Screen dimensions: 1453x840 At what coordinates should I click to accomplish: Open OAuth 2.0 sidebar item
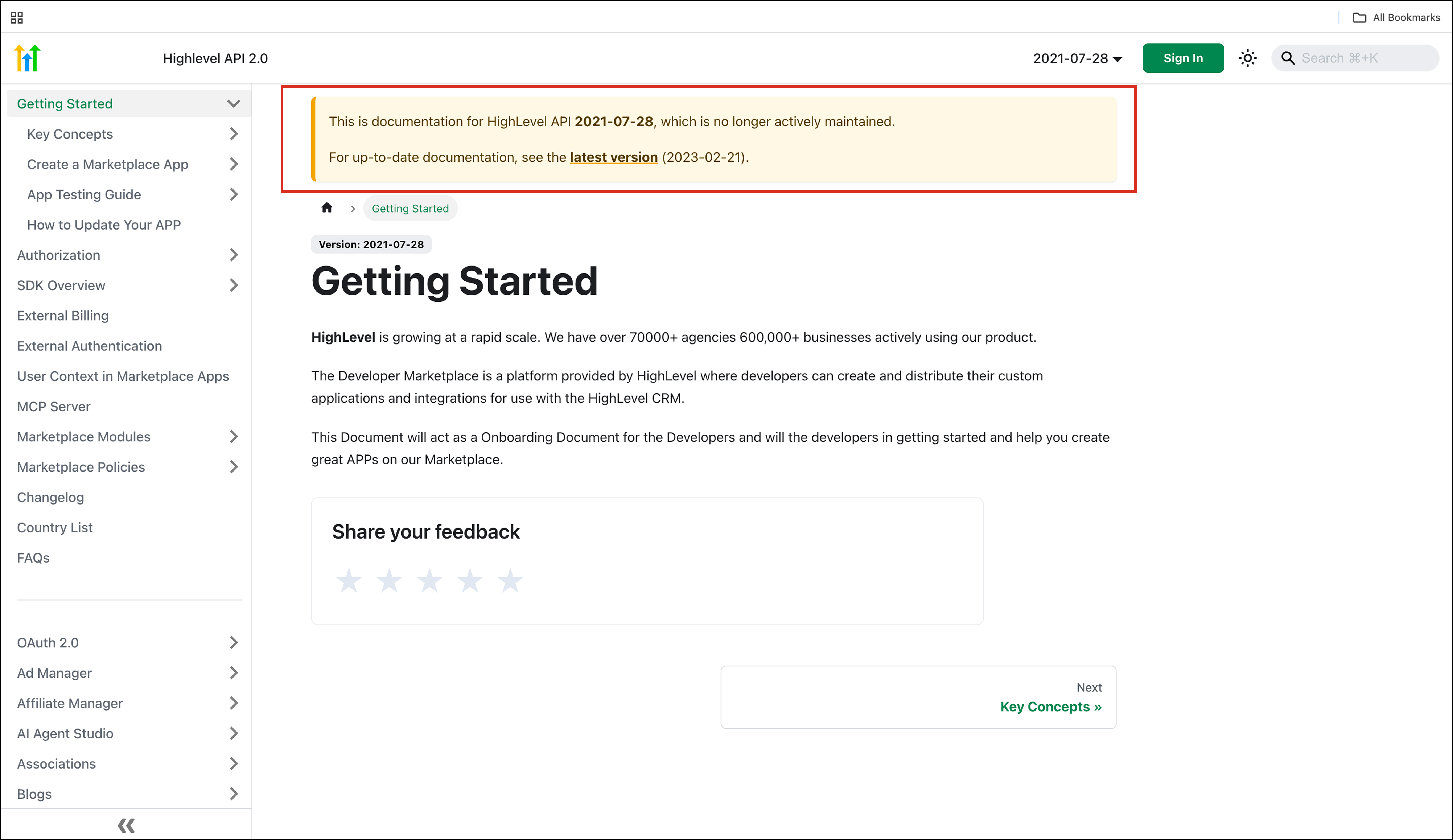[x=48, y=643]
